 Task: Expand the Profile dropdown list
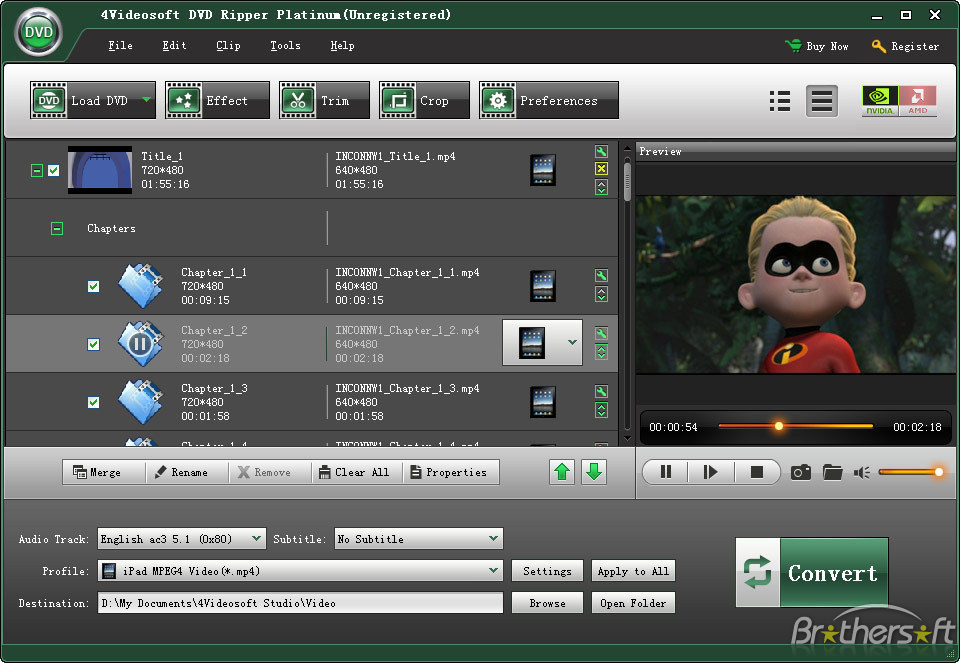click(493, 571)
